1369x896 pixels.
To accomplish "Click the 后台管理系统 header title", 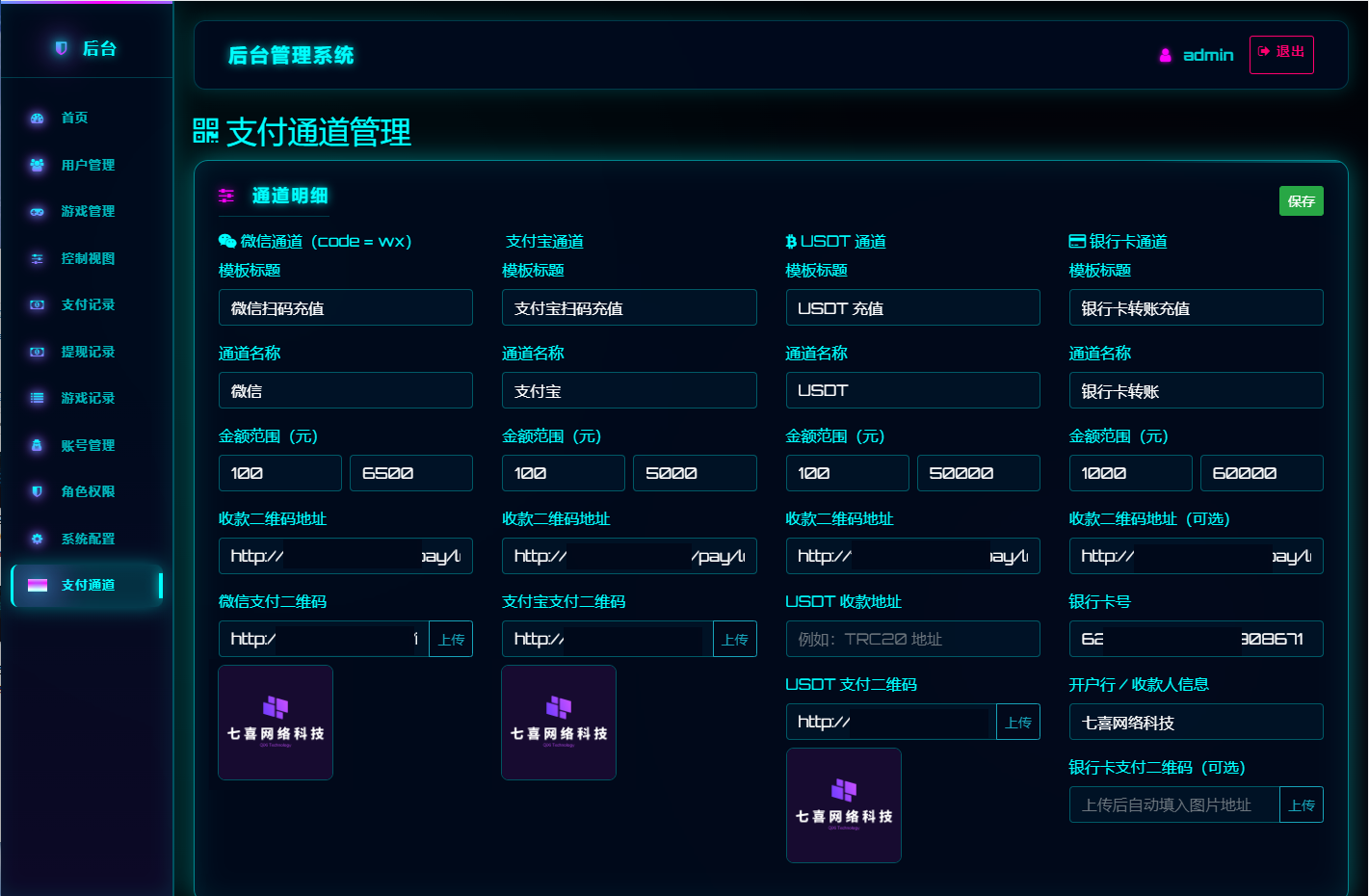I will [x=291, y=56].
